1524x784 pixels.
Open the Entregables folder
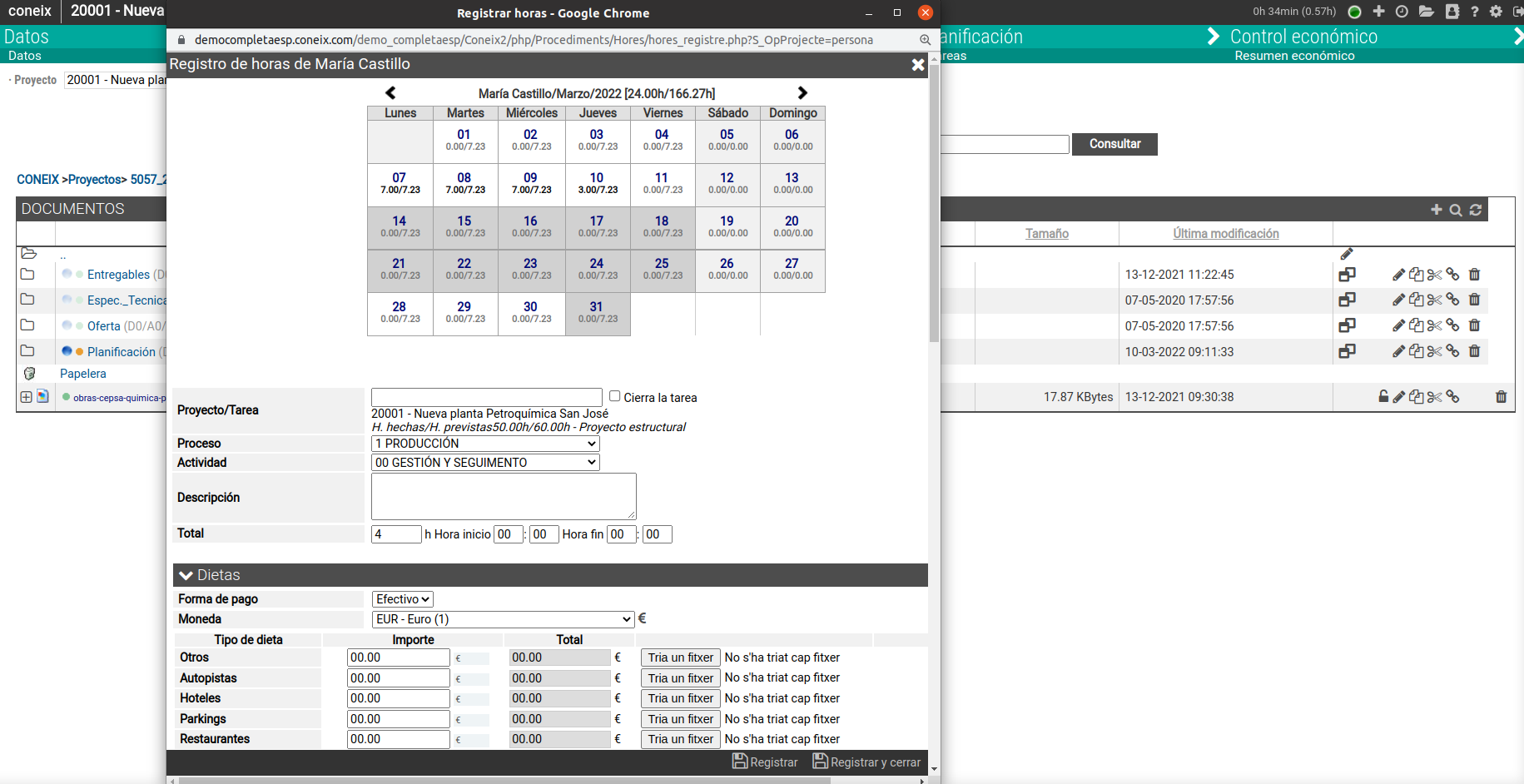pyautogui.click(x=118, y=275)
